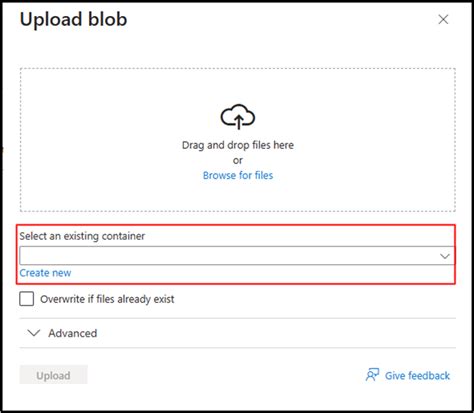This screenshot has height=413, width=474.
Task: Click the chevron arrow beside Advanced
Action: click(x=34, y=333)
